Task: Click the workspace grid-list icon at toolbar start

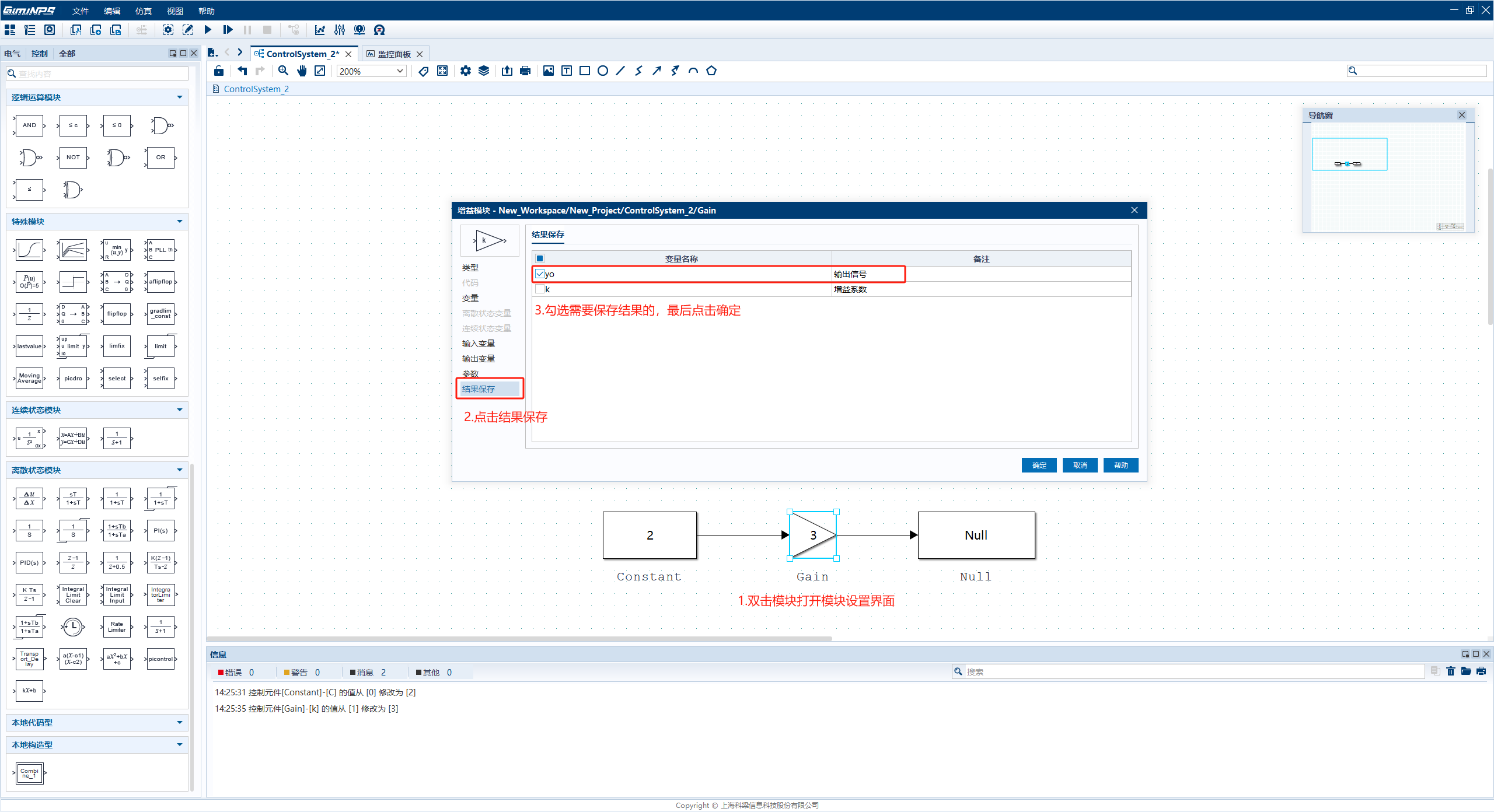Action: tap(10, 30)
